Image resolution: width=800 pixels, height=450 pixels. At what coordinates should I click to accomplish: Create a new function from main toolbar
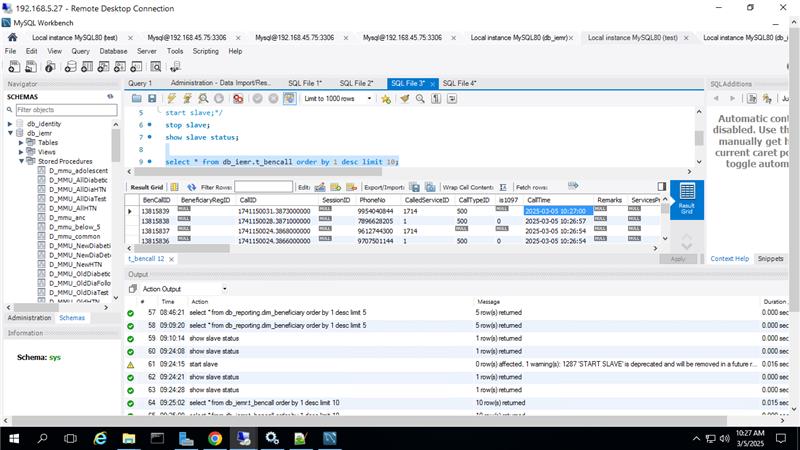click(x=136, y=67)
